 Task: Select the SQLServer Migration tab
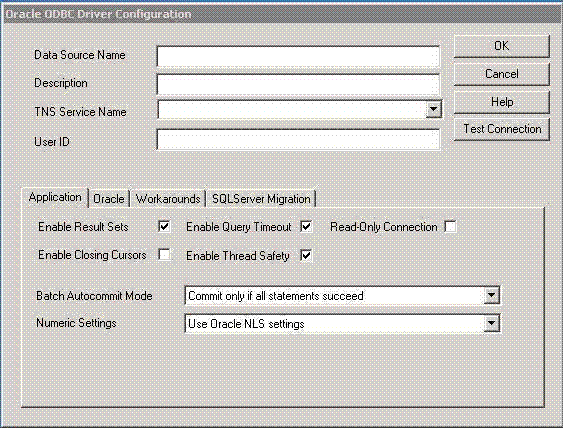click(261, 199)
